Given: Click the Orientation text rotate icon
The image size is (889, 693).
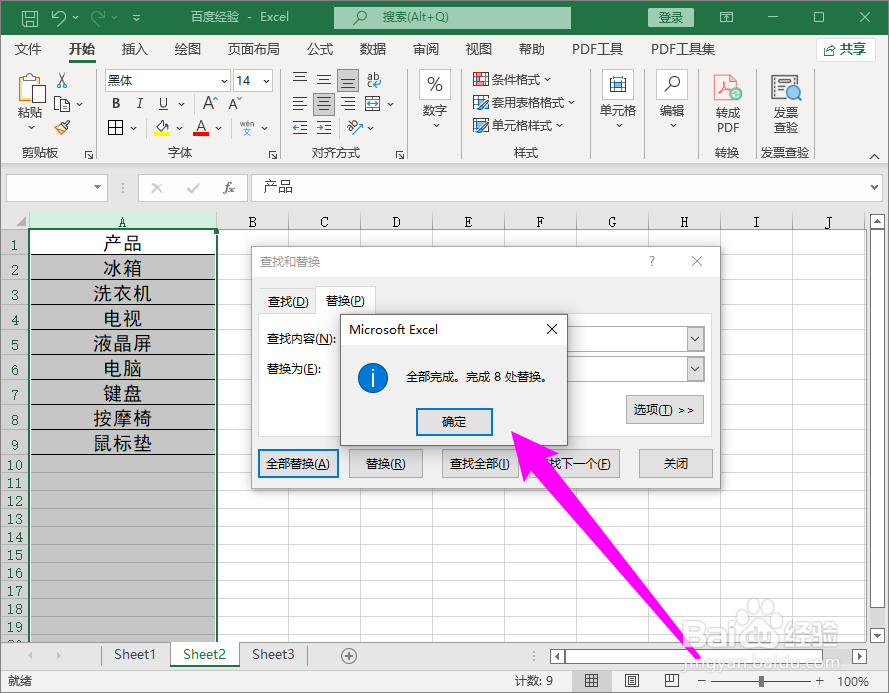Looking at the screenshot, I should tap(355, 128).
